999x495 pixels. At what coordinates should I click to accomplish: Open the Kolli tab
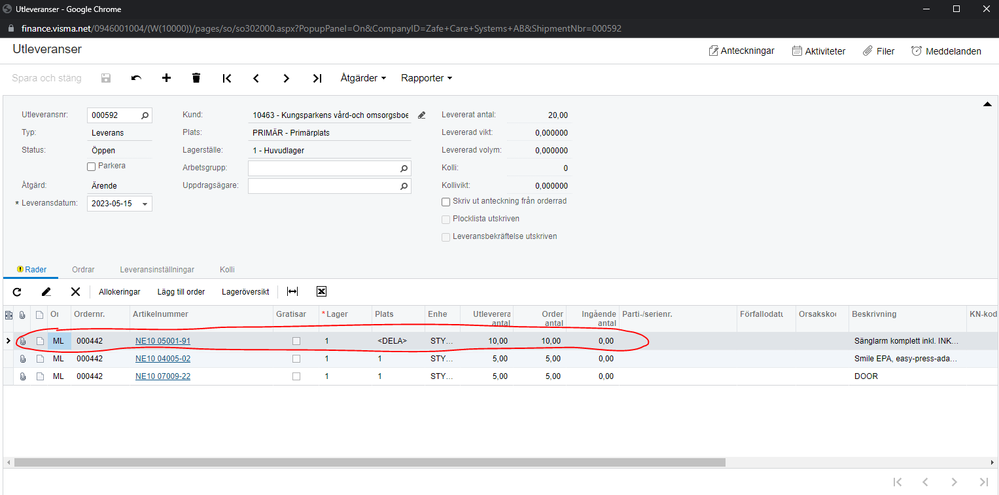point(227,269)
